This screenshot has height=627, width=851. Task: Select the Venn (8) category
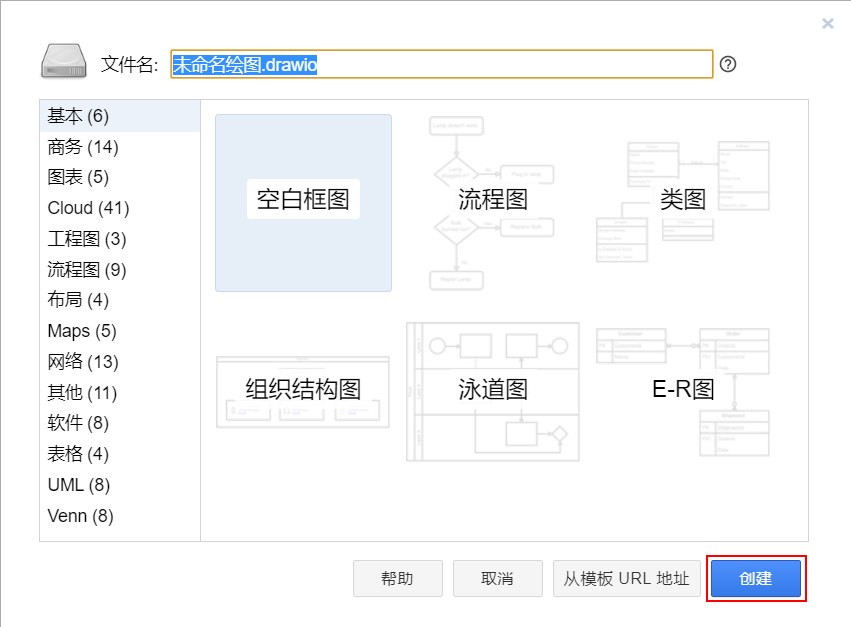119,515
